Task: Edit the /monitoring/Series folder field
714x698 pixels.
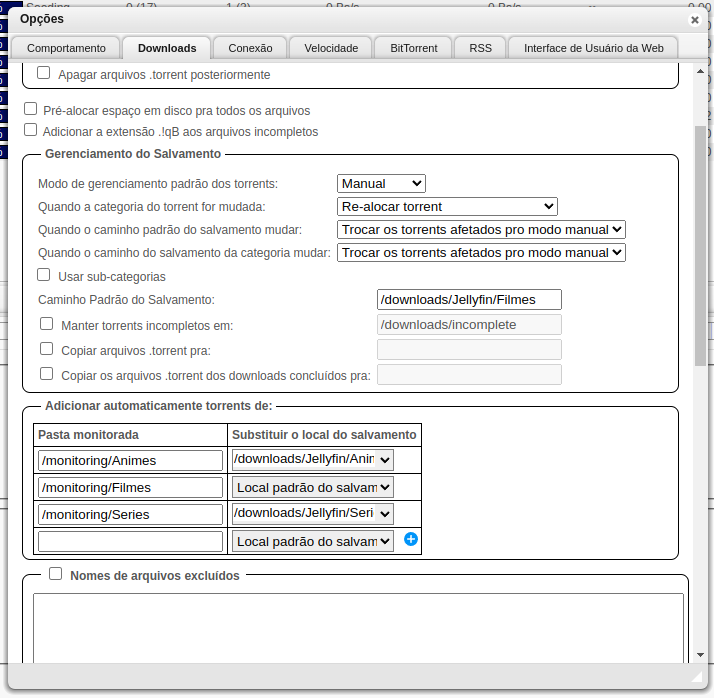Action: (x=130, y=514)
